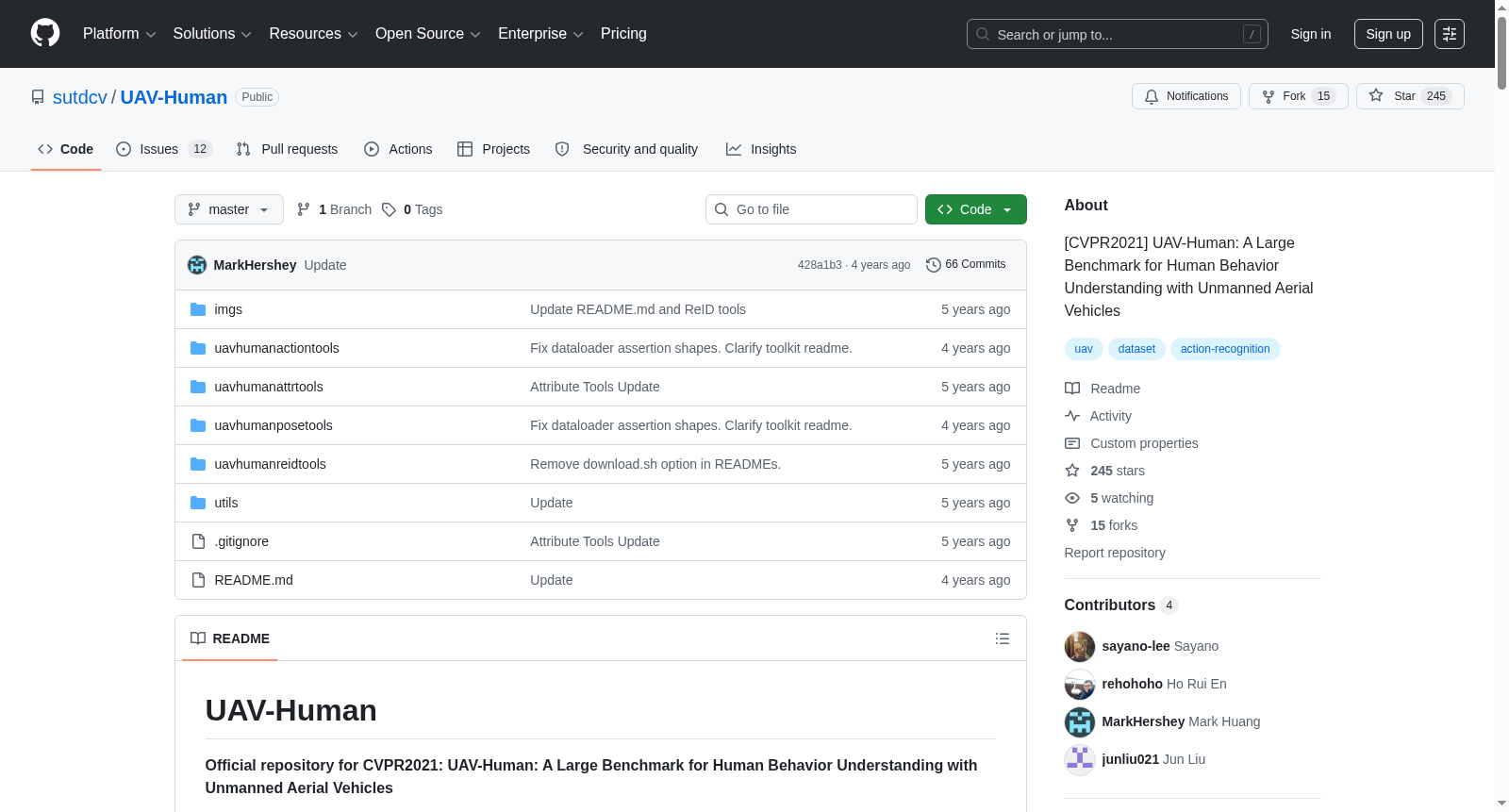The height and width of the screenshot is (812, 1509).
Task: Star the UAV-Human repository
Action: coord(1409,96)
